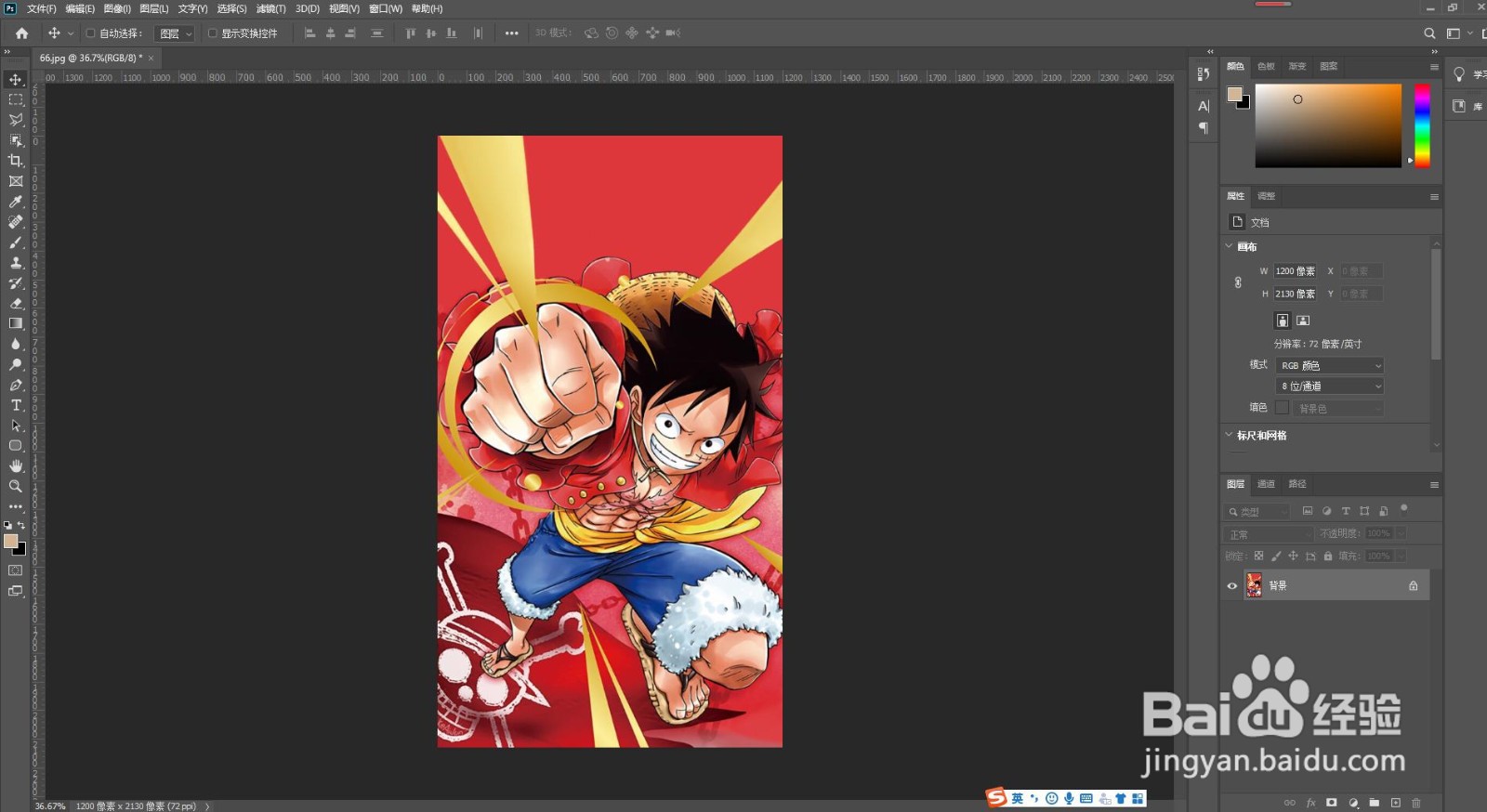Open the Edit Toolbar three-dots menu

tap(16, 506)
